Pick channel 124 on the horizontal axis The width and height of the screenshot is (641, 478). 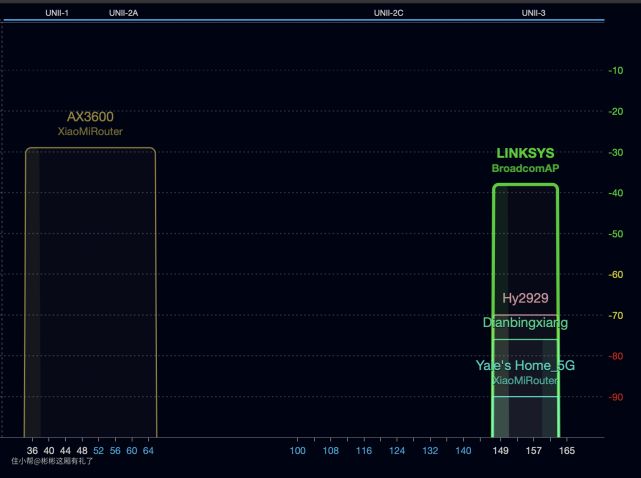397,451
